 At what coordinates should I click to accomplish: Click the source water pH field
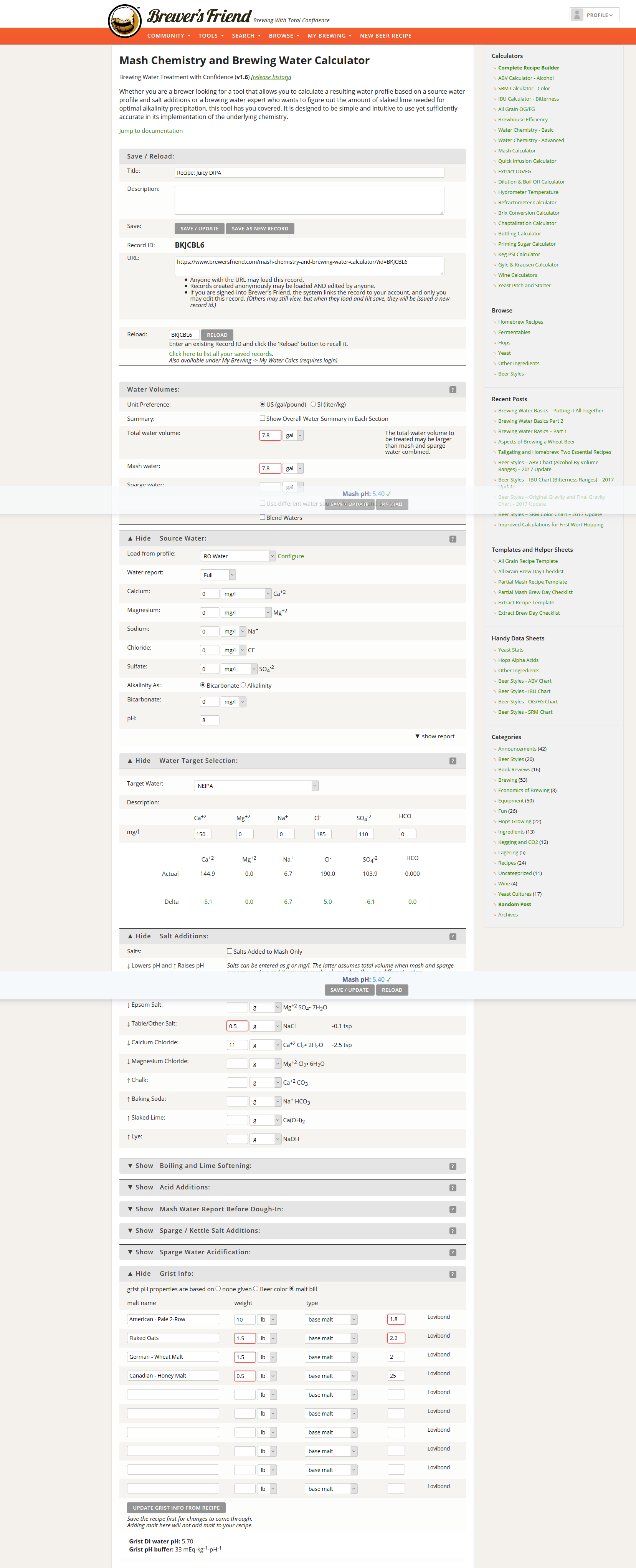[209, 720]
